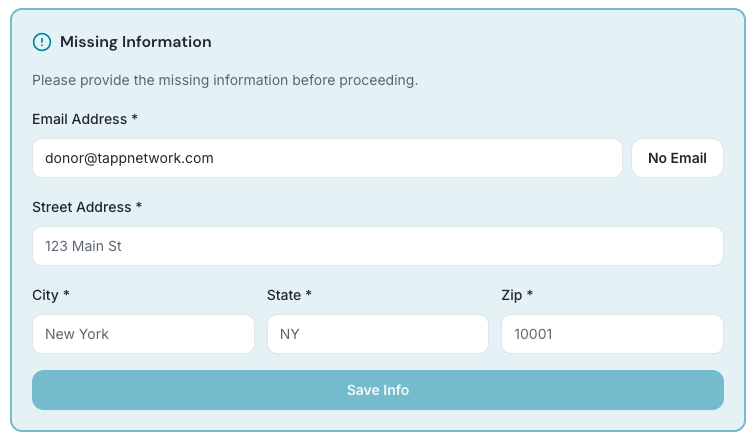Submit the form with Save Info
Viewport: 754px width, 442px height.
click(377, 390)
